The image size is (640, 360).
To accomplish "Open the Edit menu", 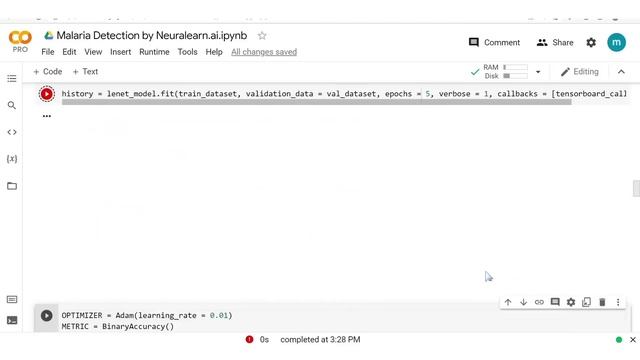I will tap(69, 52).
